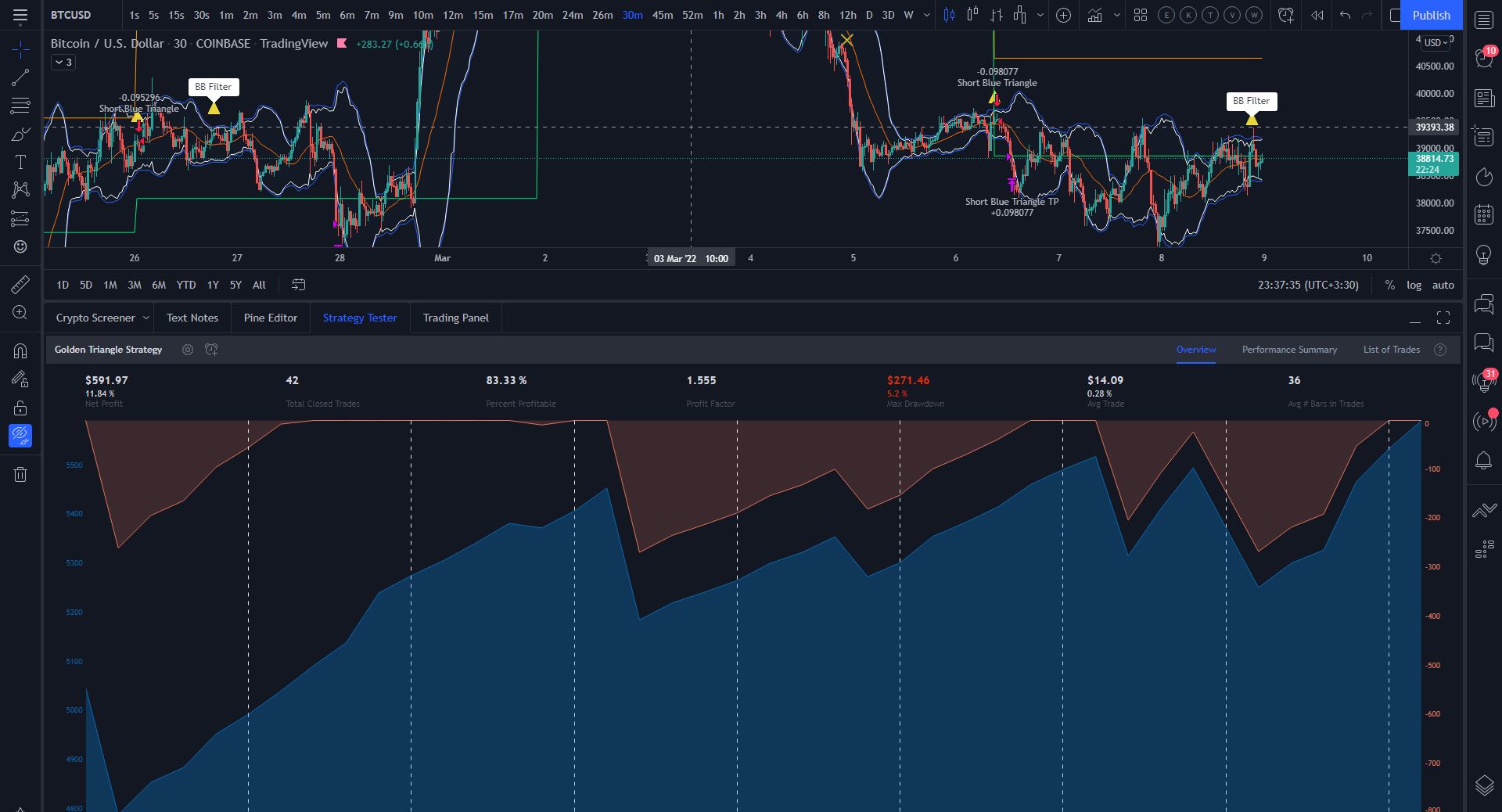Click the trash remove drawings icon
1502x812 pixels.
[20, 474]
